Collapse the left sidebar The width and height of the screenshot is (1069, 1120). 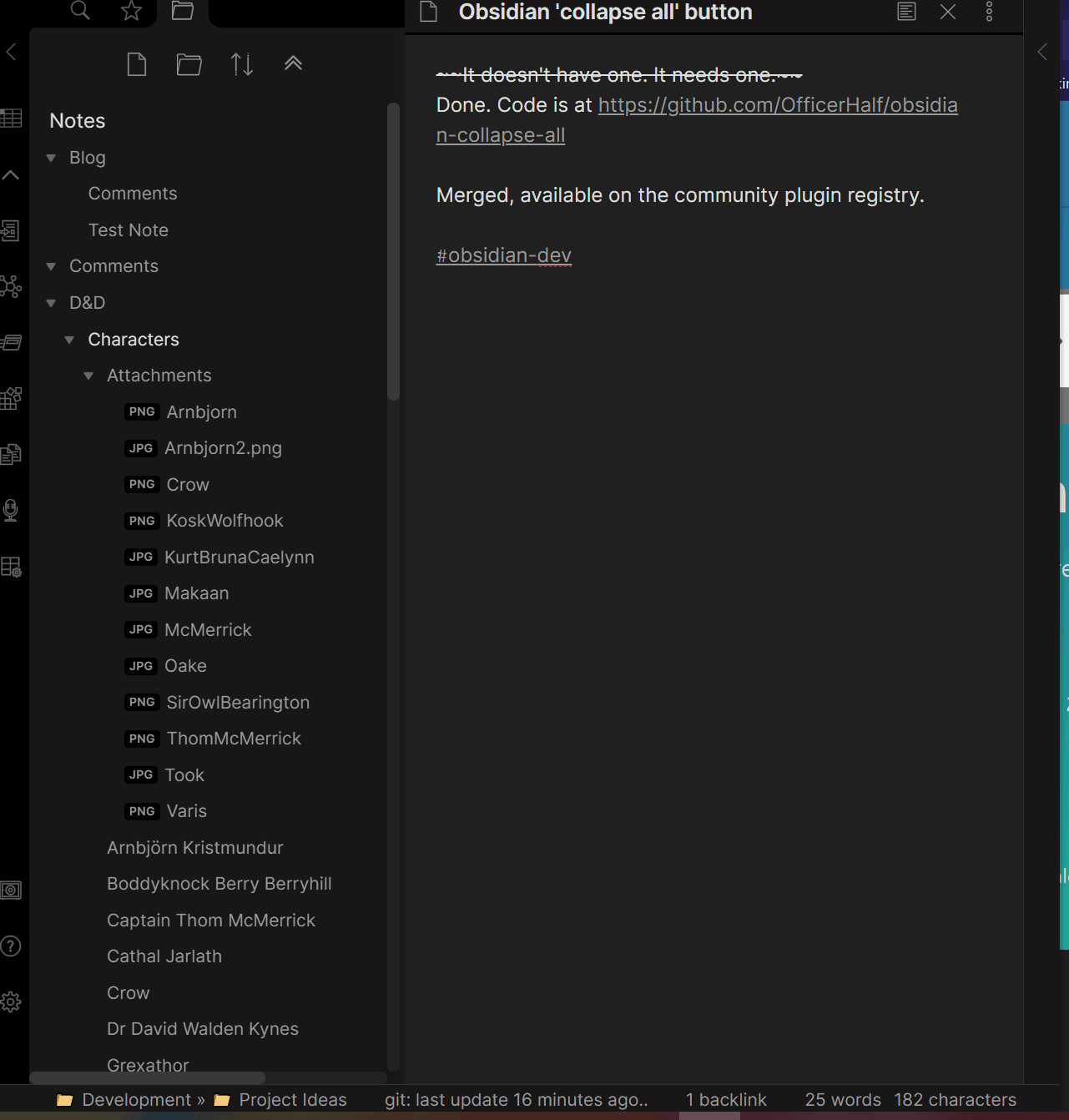tap(11, 52)
